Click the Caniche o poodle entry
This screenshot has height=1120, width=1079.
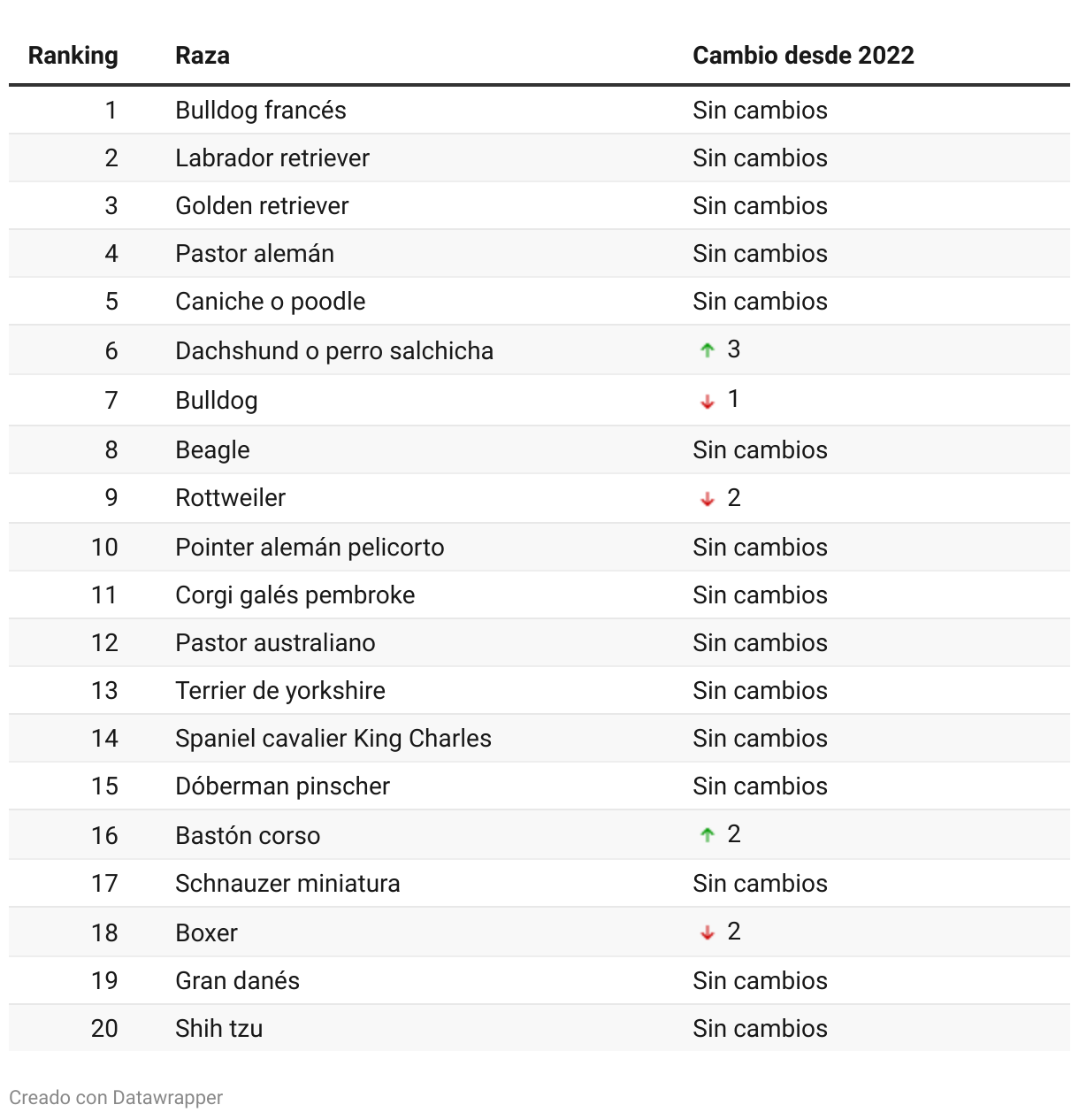point(271,302)
